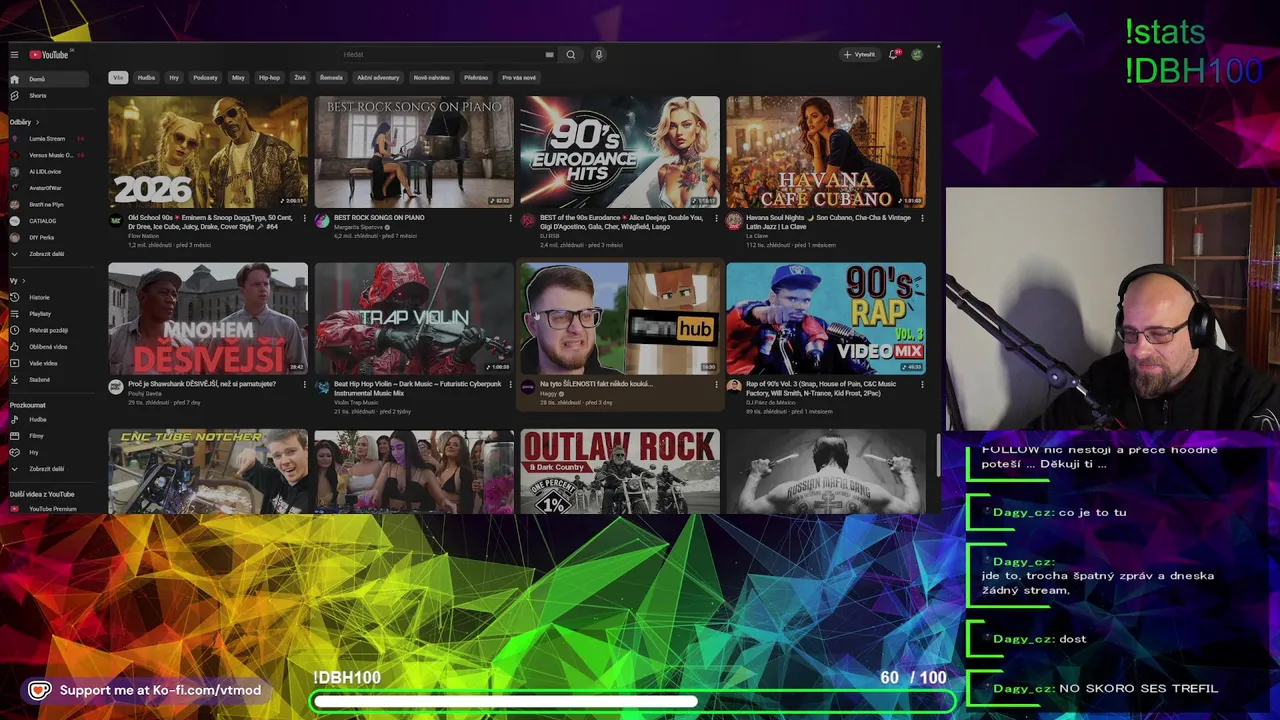Open Filmy under Prozkoumat

[49, 436]
